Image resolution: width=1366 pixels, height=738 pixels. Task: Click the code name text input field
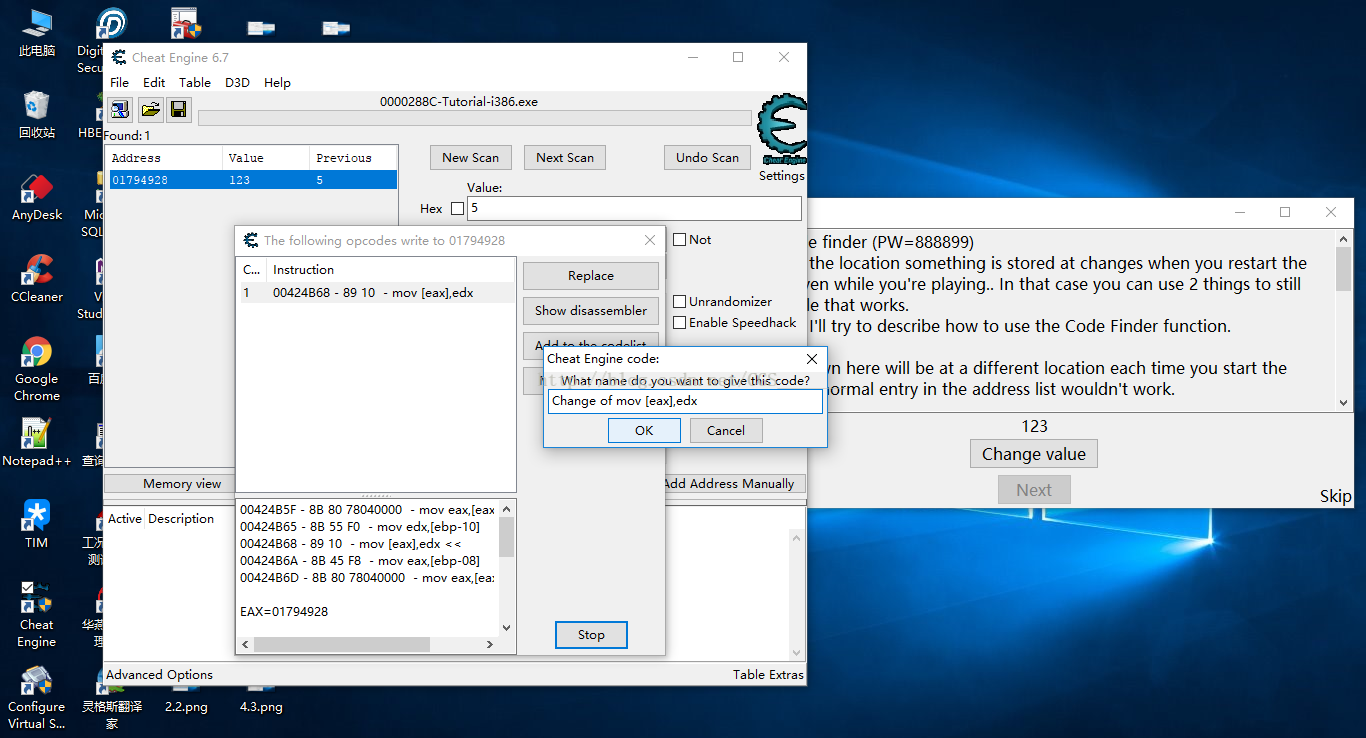(685, 401)
